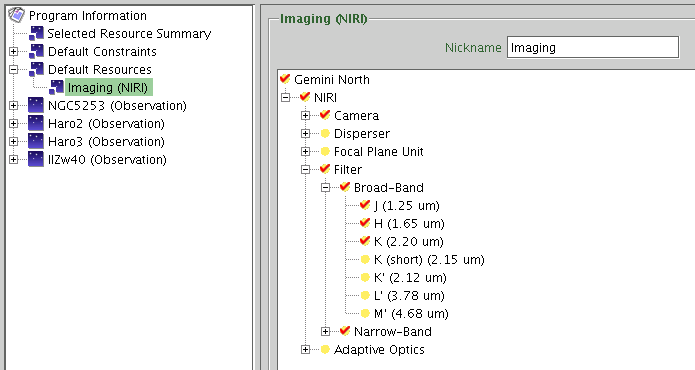The image size is (695, 370).
Task: Collapse the NIRI tree branch
Action: pyautogui.click(x=285, y=97)
